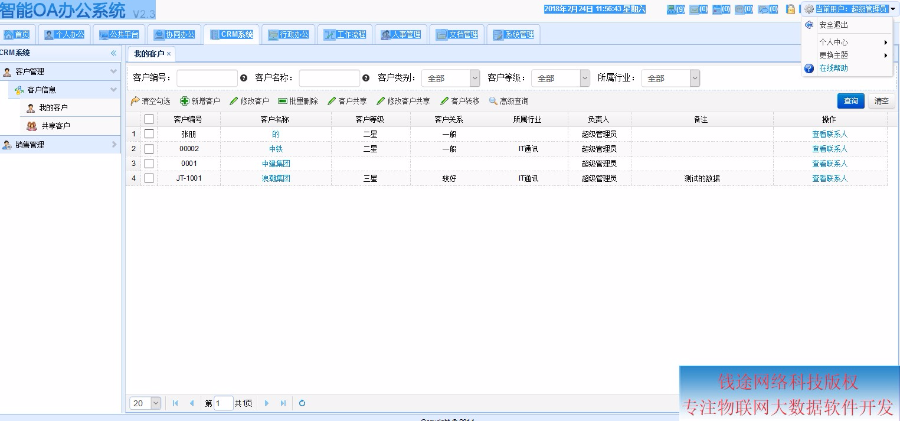The image size is (900, 421).
Task: Switch to the 行政办公 tab
Action: [x=288, y=34]
